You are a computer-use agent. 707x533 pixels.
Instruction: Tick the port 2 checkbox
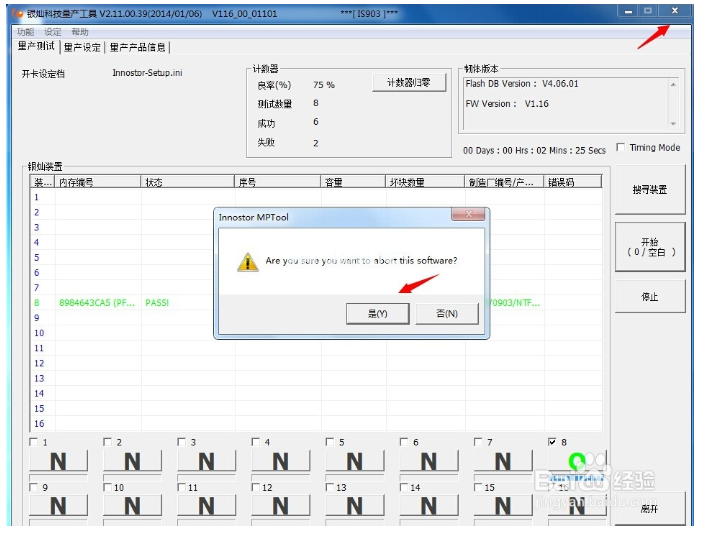[x=108, y=442]
